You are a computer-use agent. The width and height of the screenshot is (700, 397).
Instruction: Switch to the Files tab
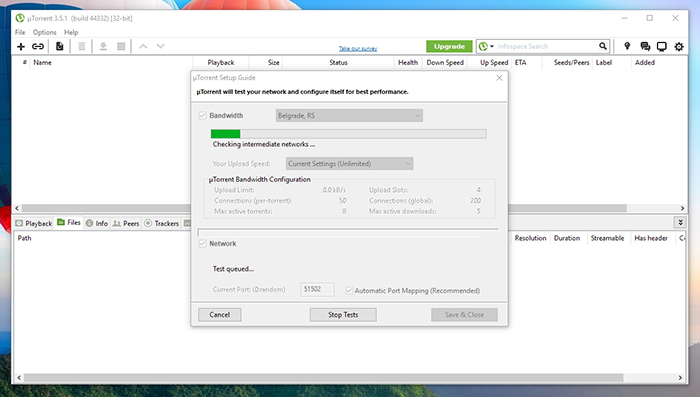[69, 222]
